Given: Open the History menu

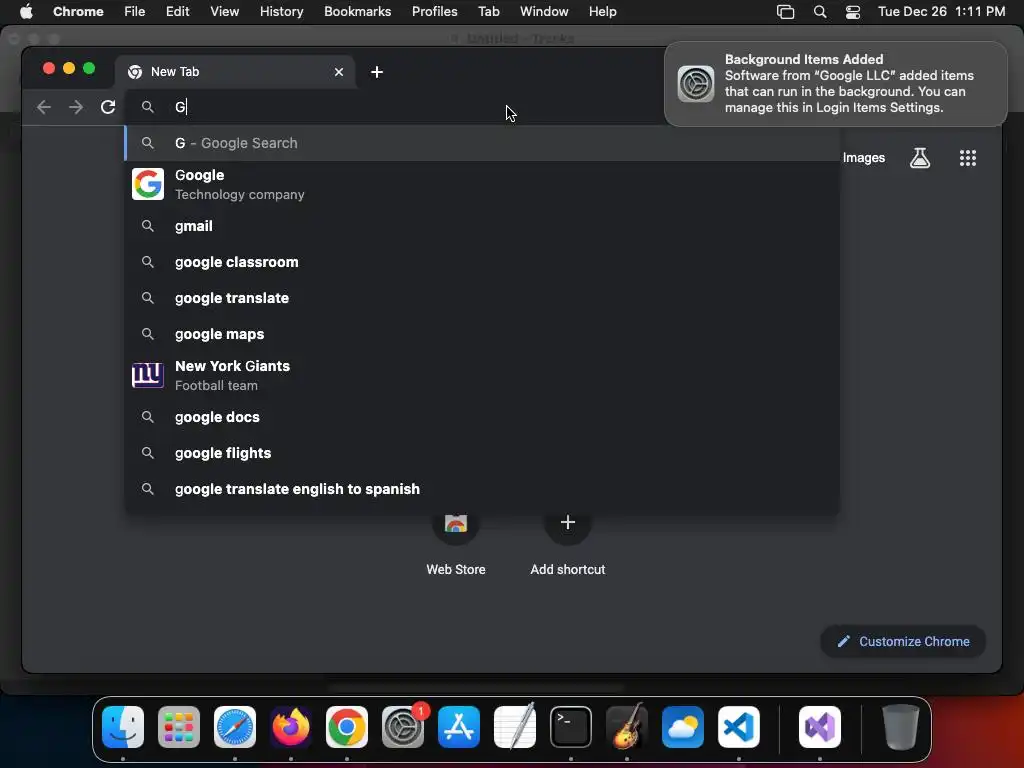Looking at the screenshot, I should point(281,11).
